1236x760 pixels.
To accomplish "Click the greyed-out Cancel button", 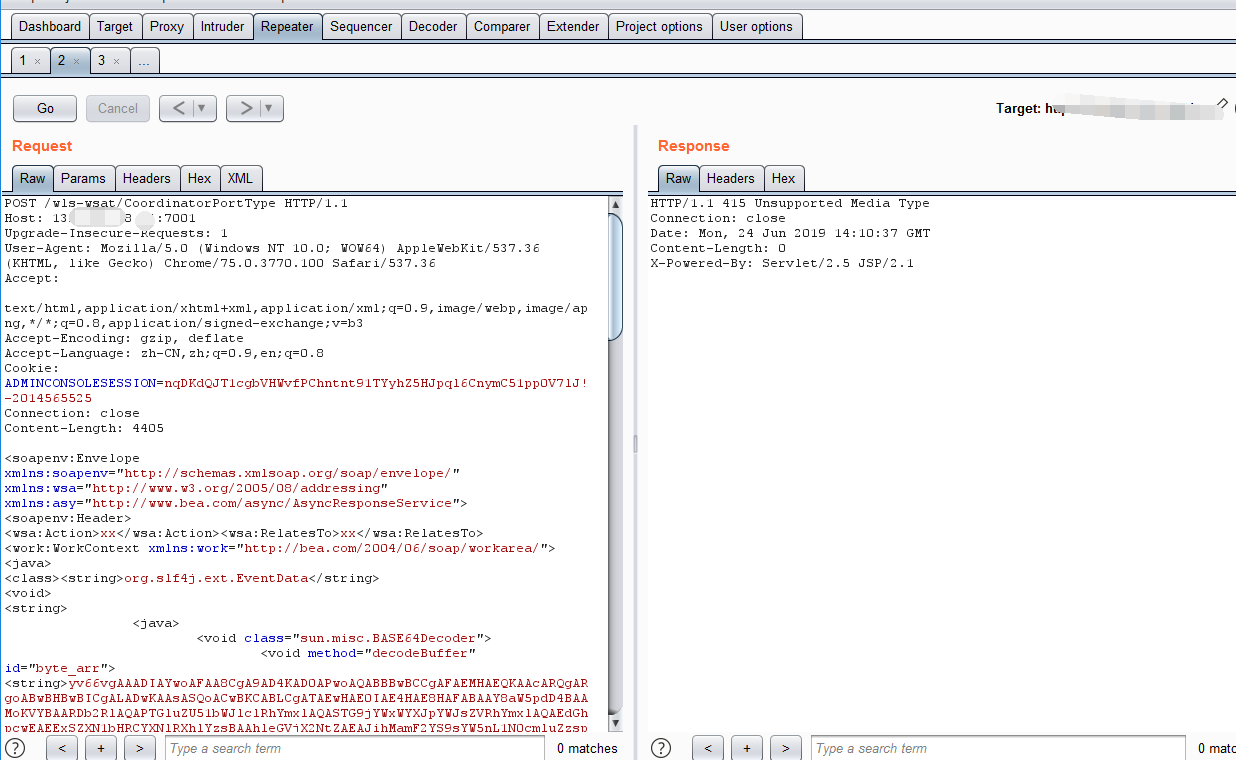I will pos(118,108).
